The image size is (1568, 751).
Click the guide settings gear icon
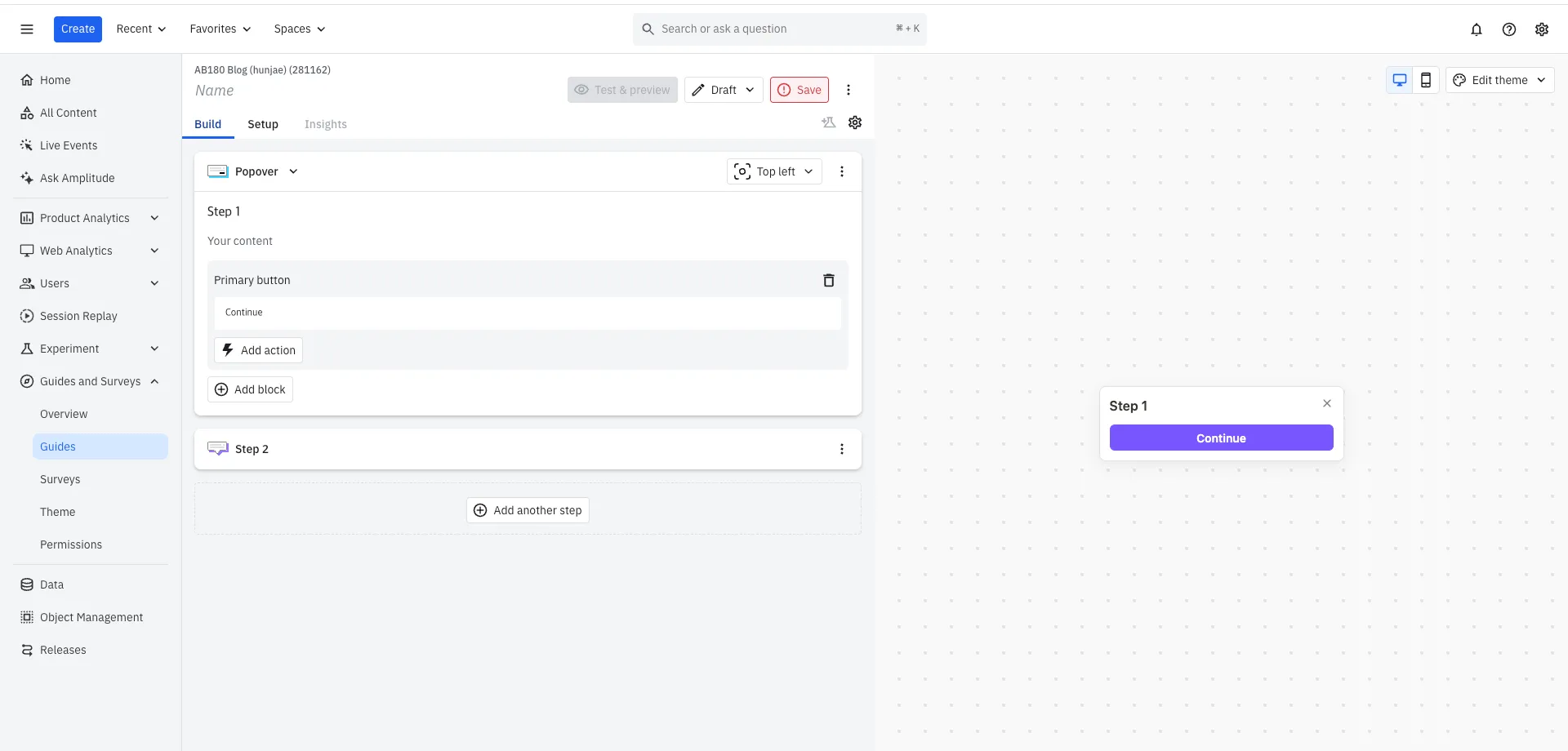tap(855, 122)
